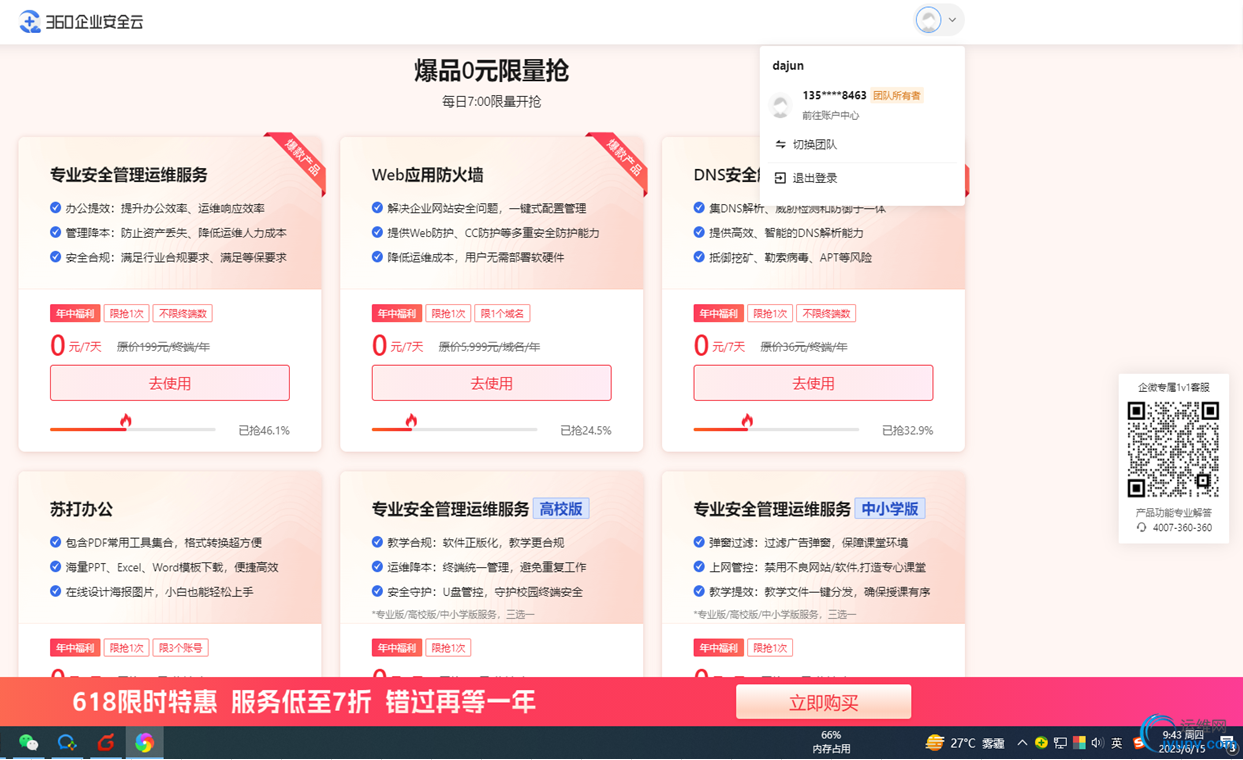Screen dimensions: 1243x760
Task: Click the 高校版 badge
Action: (x=561, y=509)
